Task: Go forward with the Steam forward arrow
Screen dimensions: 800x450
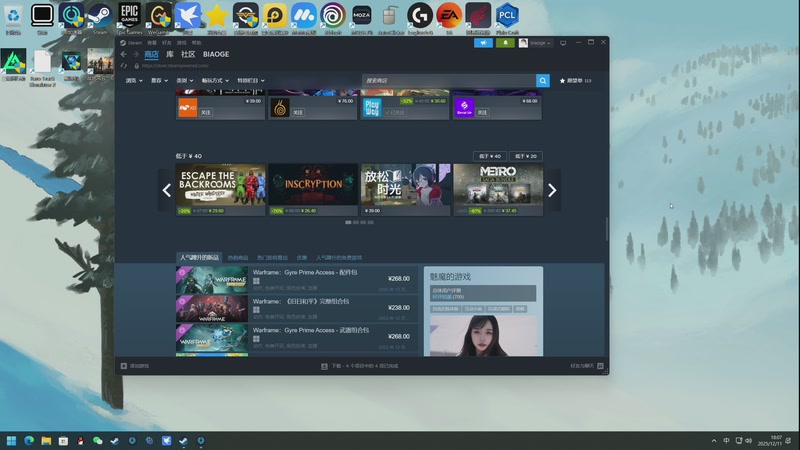Action: 136,54
